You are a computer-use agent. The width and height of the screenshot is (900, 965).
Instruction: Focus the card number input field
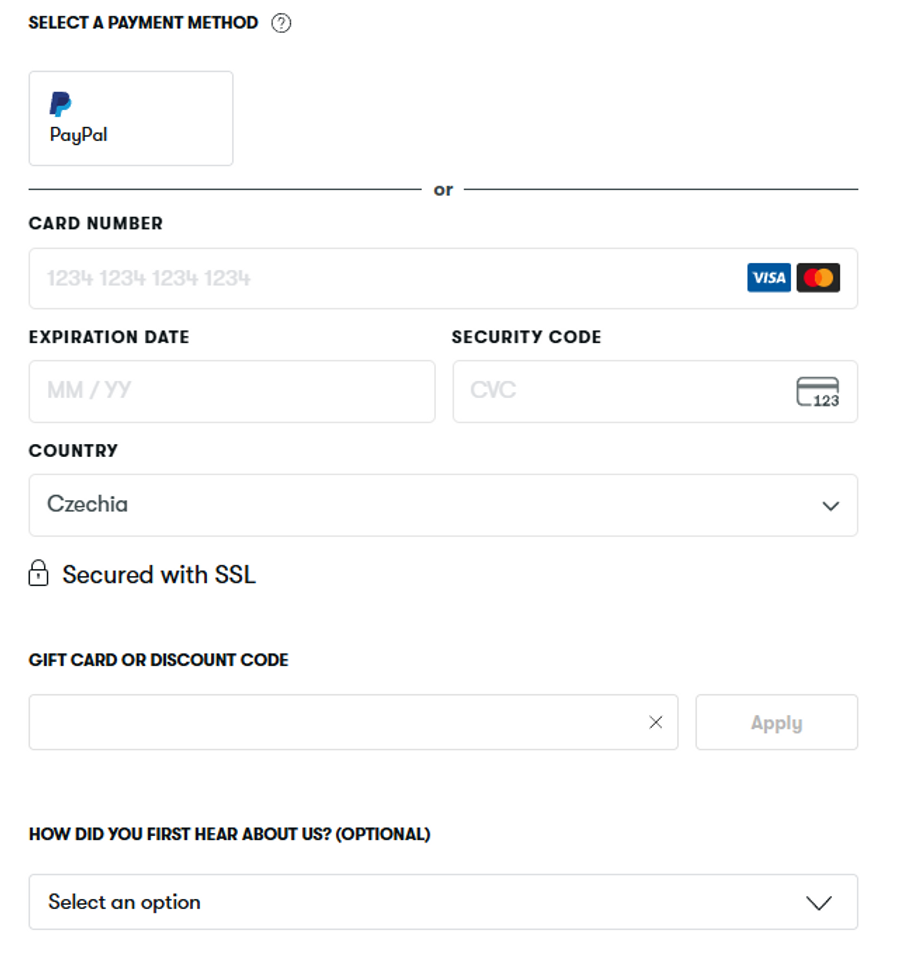coord(380,278)
